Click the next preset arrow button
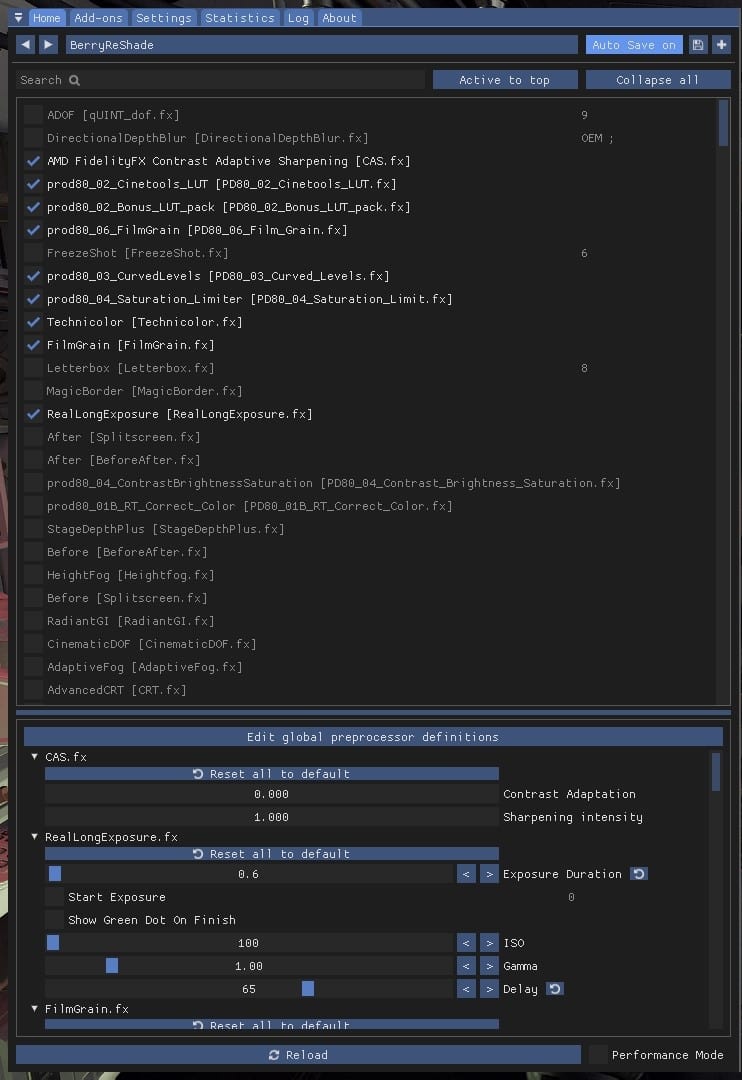 [48, 45]
